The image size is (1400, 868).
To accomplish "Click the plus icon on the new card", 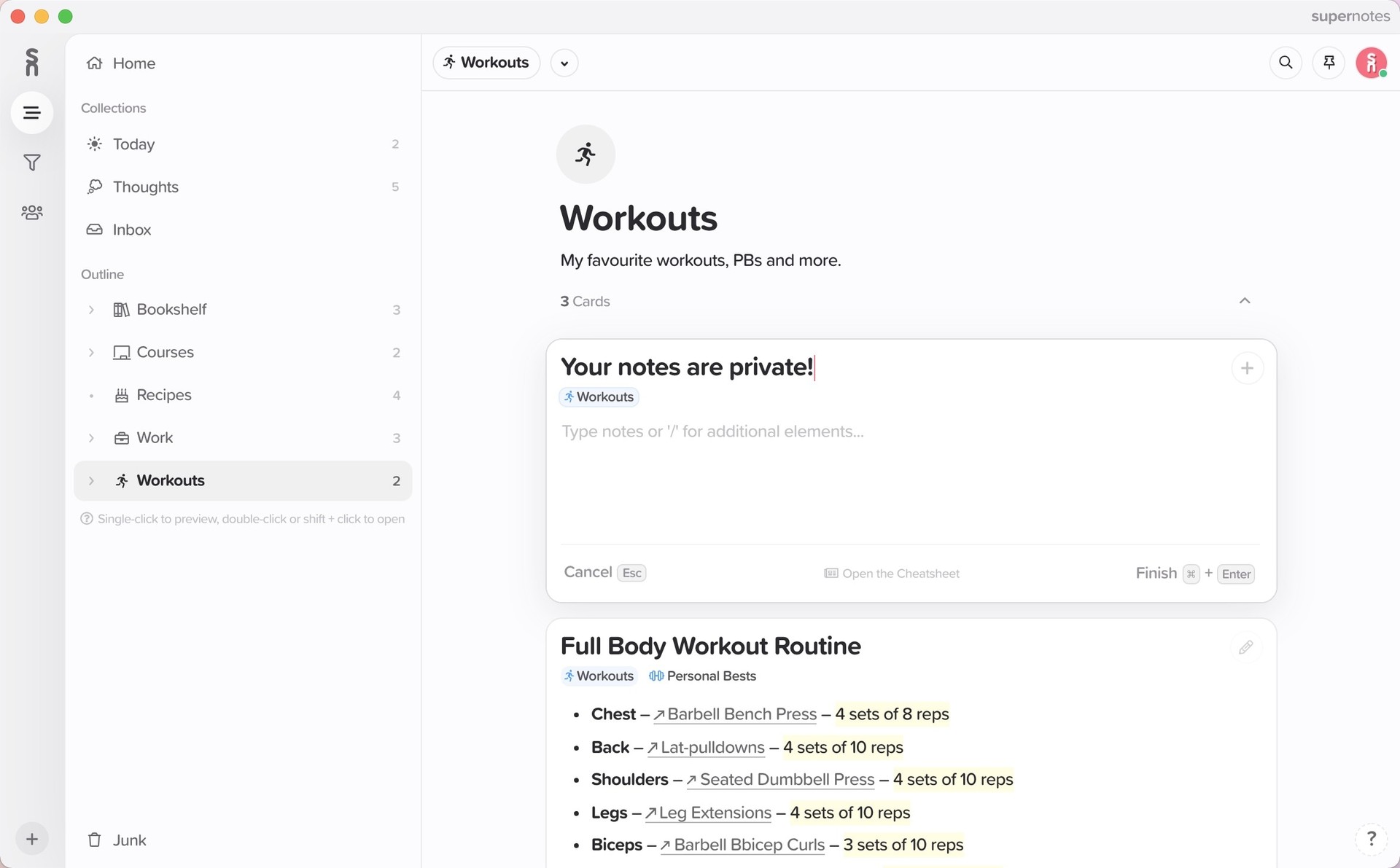I will (x=1247, y=368).
